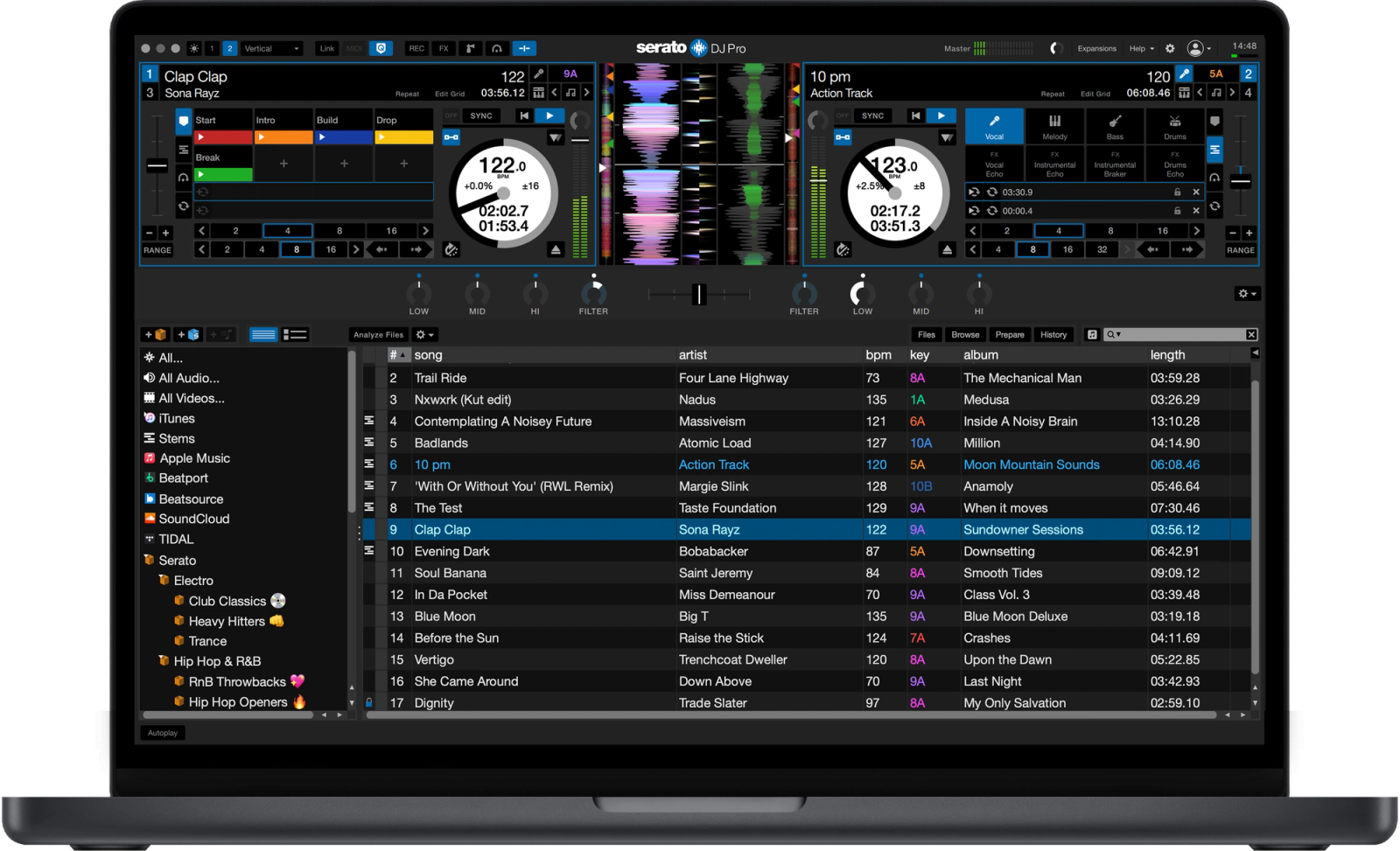
Task: Toggle keylock on the left deck
Action: click(451, 137)
